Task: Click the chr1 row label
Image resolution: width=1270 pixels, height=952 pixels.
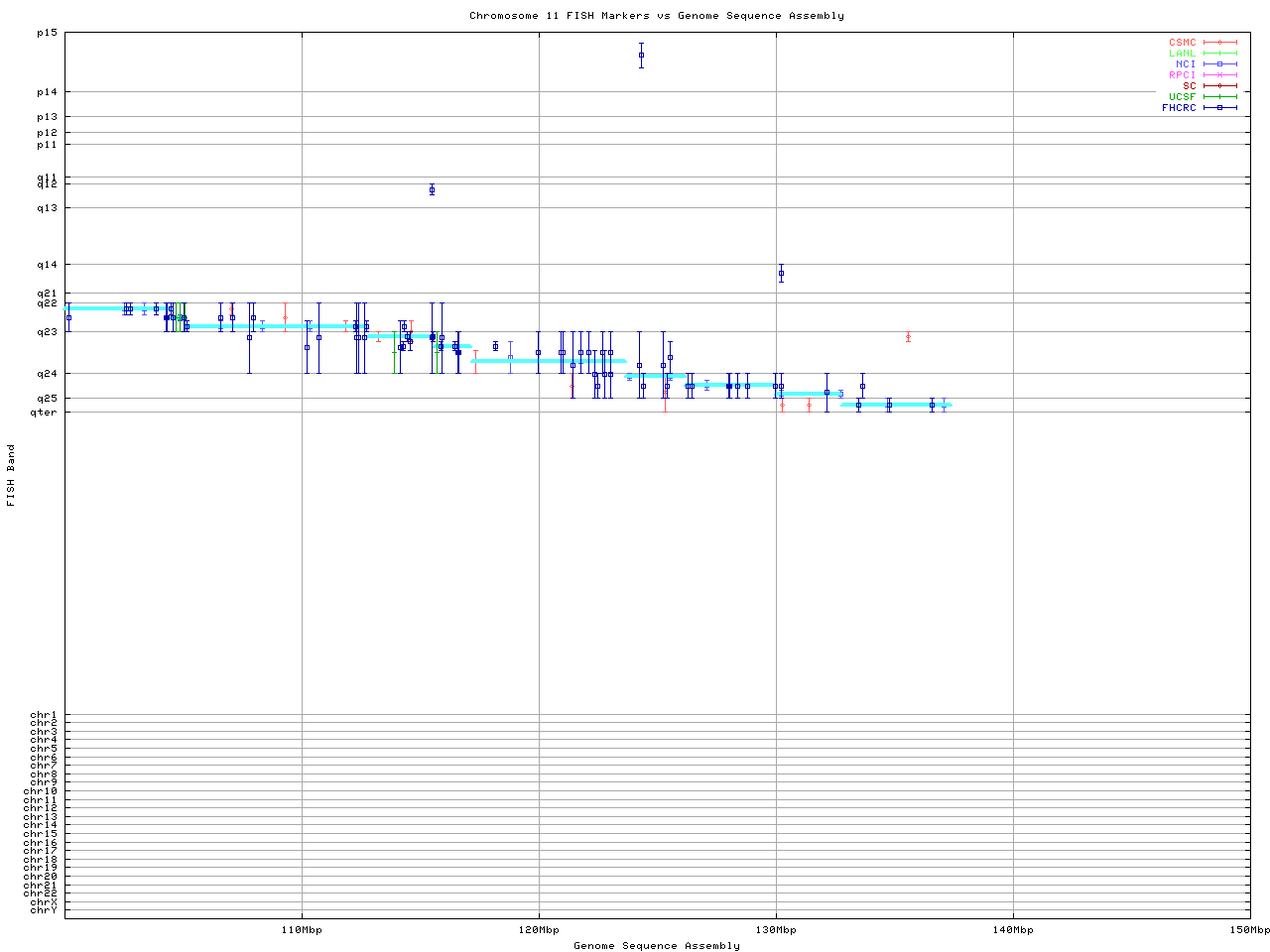Action: click(x=44, y=715)
